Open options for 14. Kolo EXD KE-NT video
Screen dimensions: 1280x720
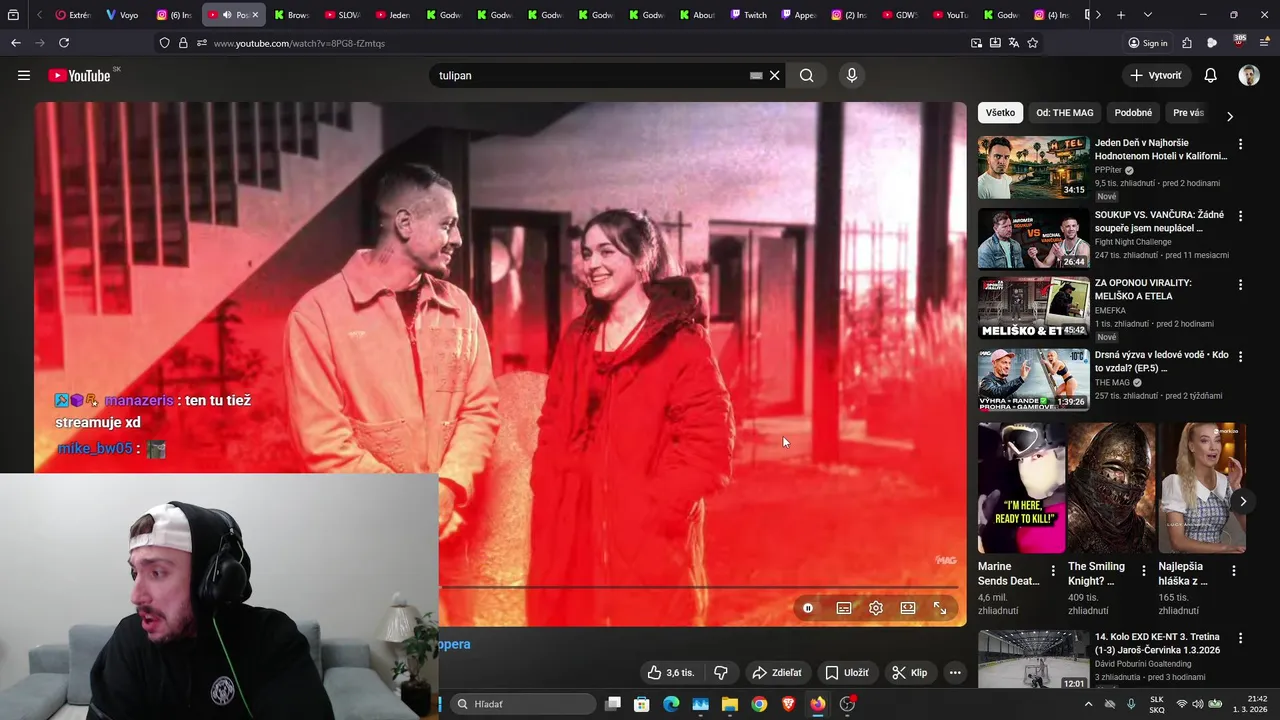click(1241, 638)
